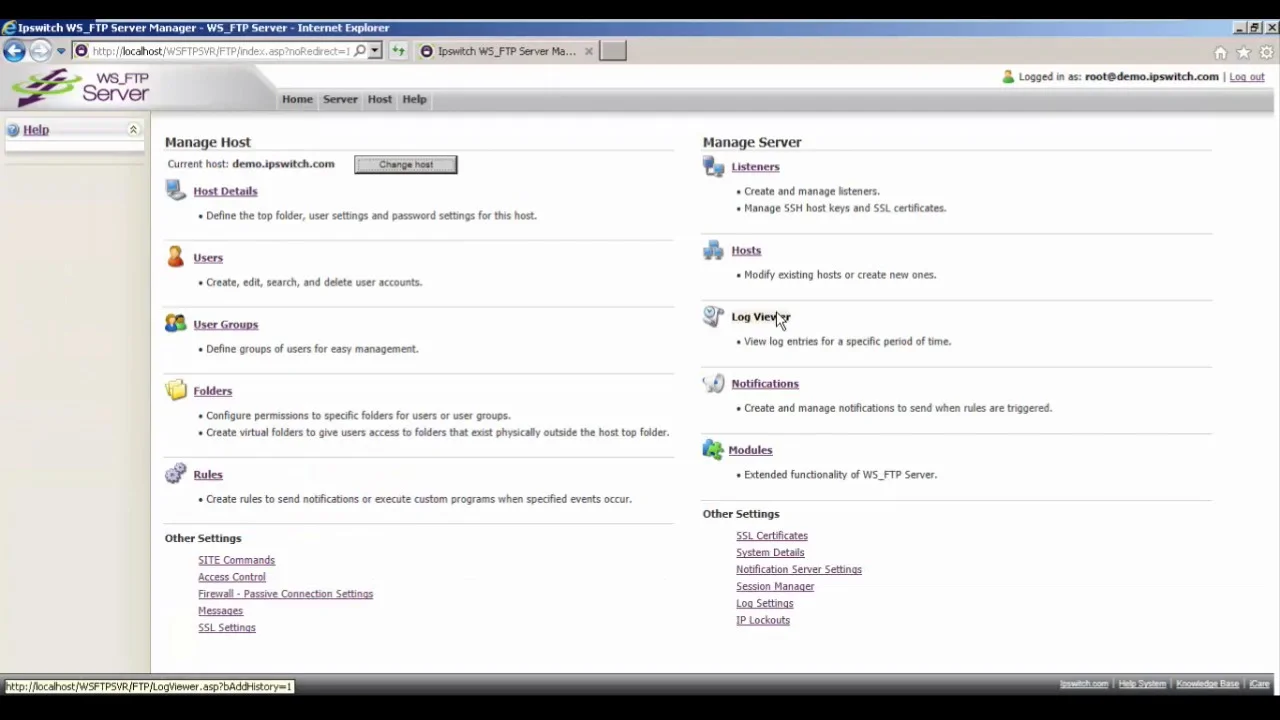Viewport: 1280px width, 720px height.
Task: Click the WS_FTP Server logo
Action: point(82,88)
